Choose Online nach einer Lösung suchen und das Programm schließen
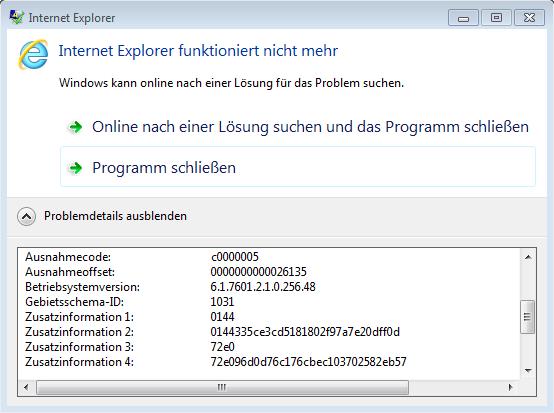This screenshot has height=413, width=554. (x=298, y=127)
